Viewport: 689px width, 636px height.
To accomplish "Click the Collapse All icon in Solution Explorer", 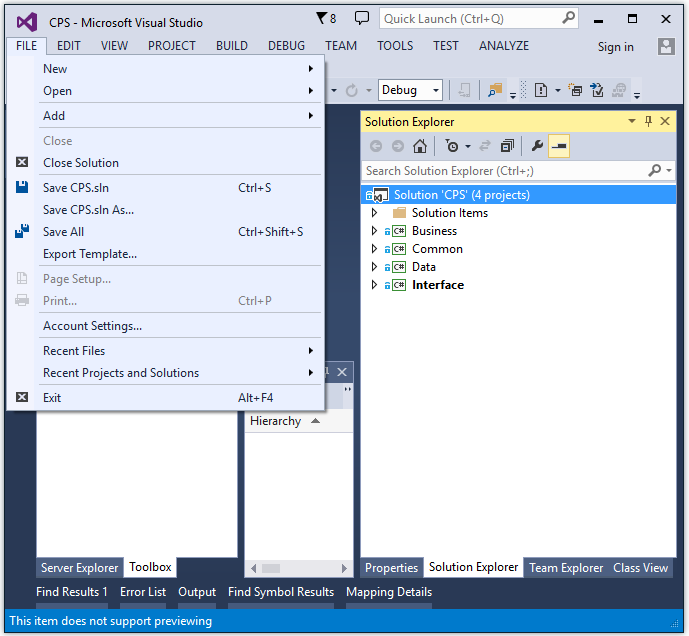I will 507,146.
